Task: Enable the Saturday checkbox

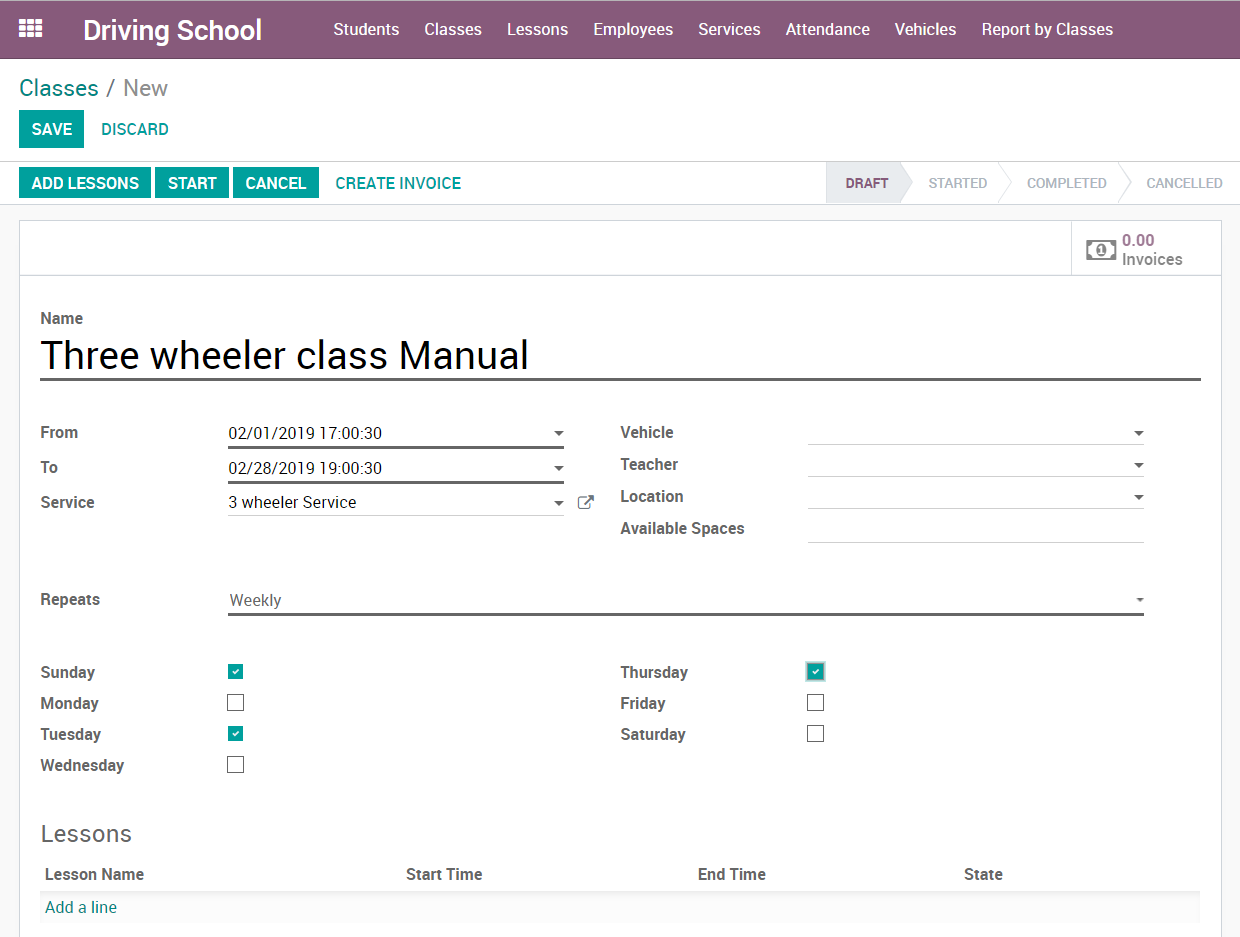Action: 816,734
